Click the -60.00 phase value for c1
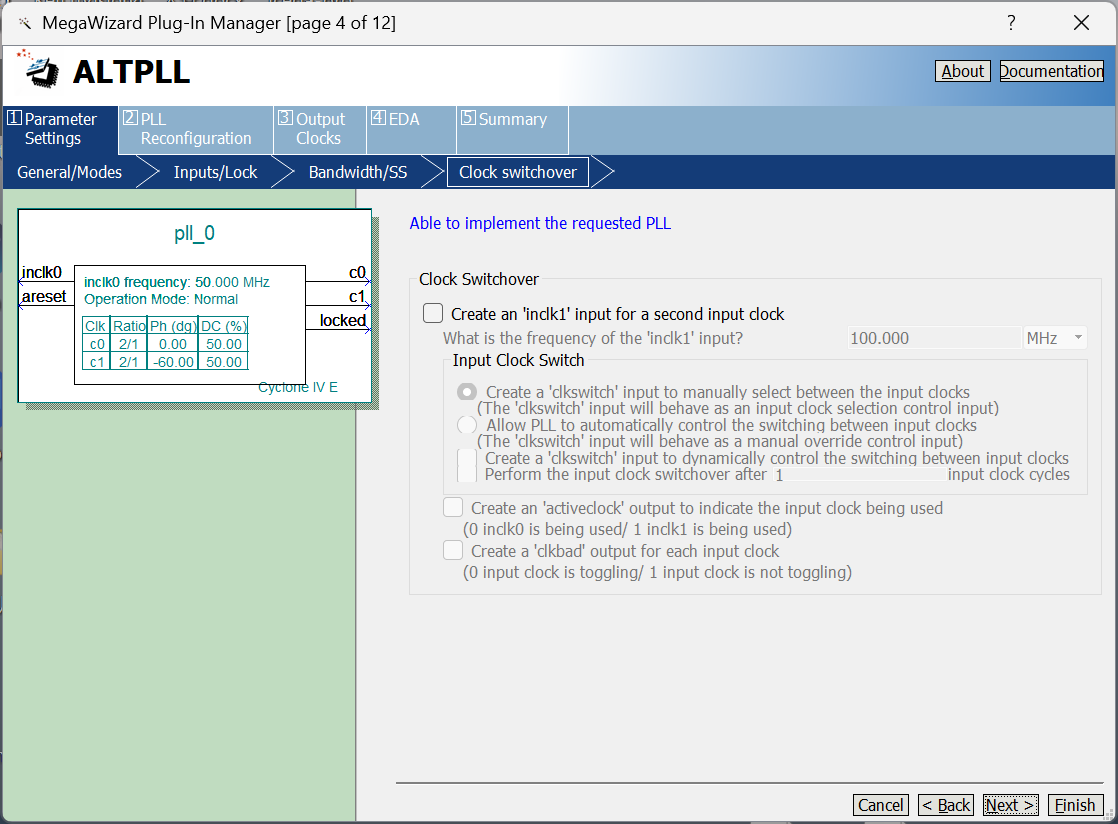1118x824 pixels. point(173,362)
